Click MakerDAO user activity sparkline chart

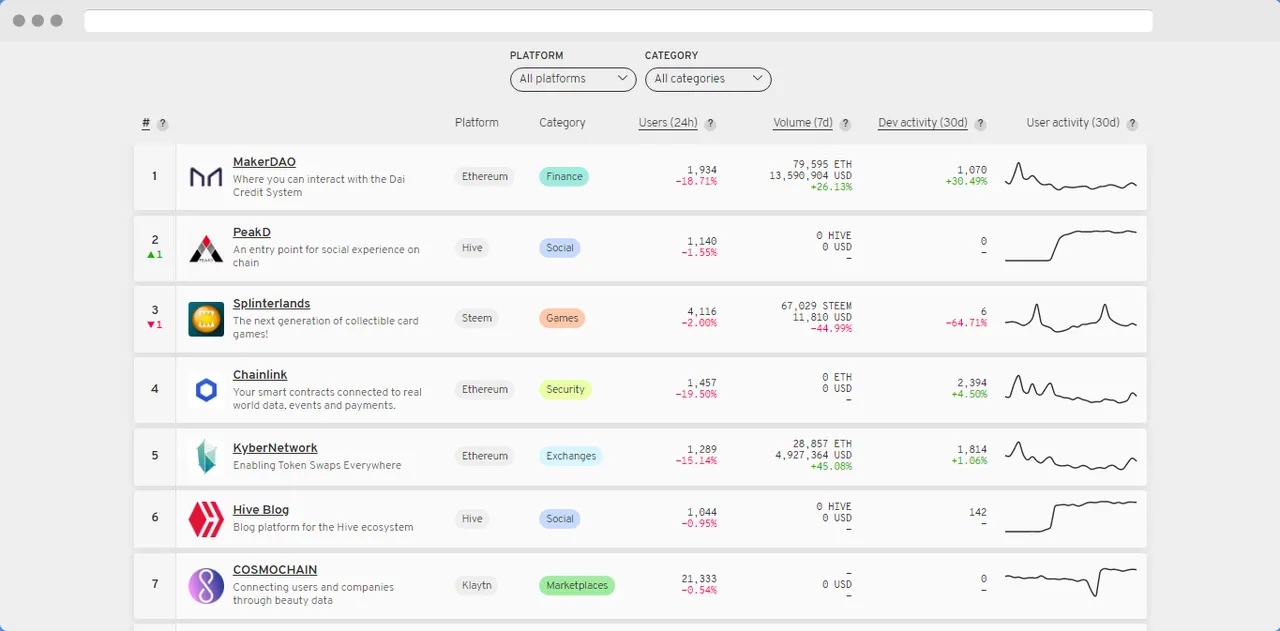tap(1071, 177)
